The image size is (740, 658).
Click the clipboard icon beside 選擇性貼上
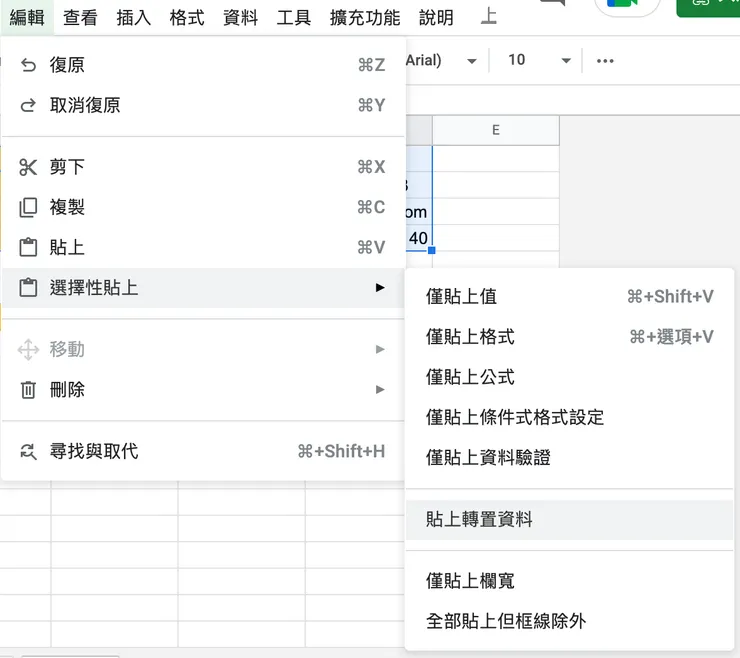click(28, 288)
